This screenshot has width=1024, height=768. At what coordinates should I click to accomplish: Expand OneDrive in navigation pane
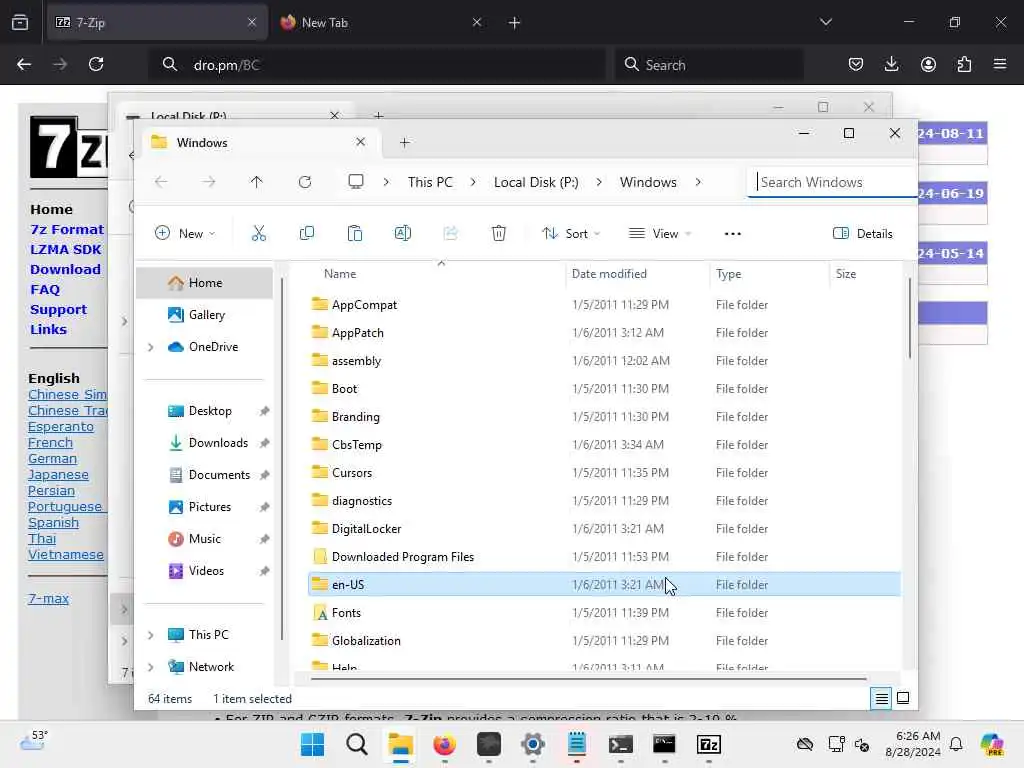(151, 347)
